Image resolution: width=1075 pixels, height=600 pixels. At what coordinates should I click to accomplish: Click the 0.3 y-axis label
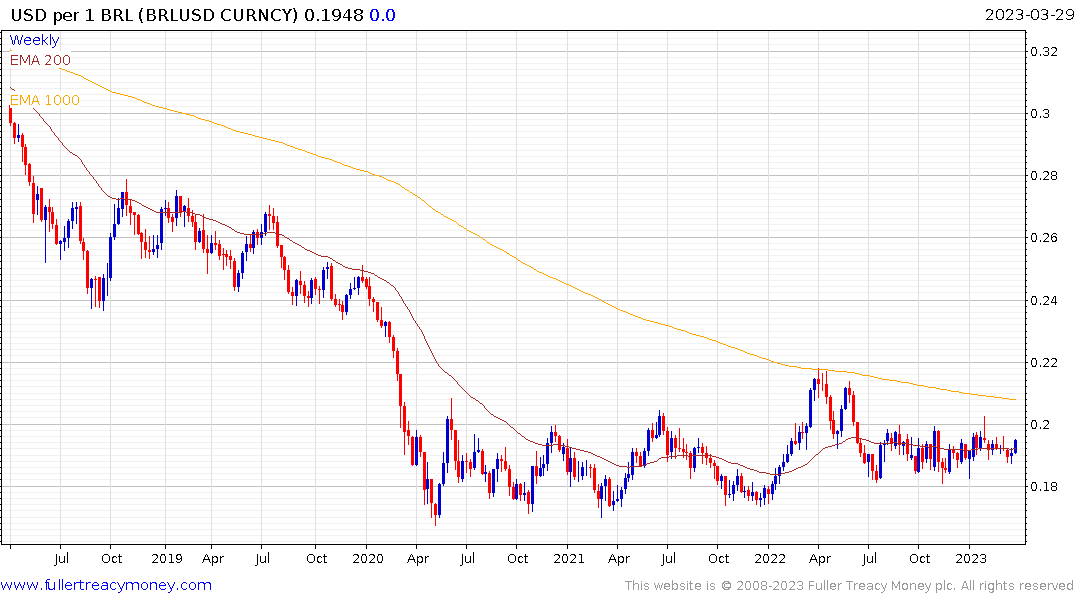tap(1040, 114)
